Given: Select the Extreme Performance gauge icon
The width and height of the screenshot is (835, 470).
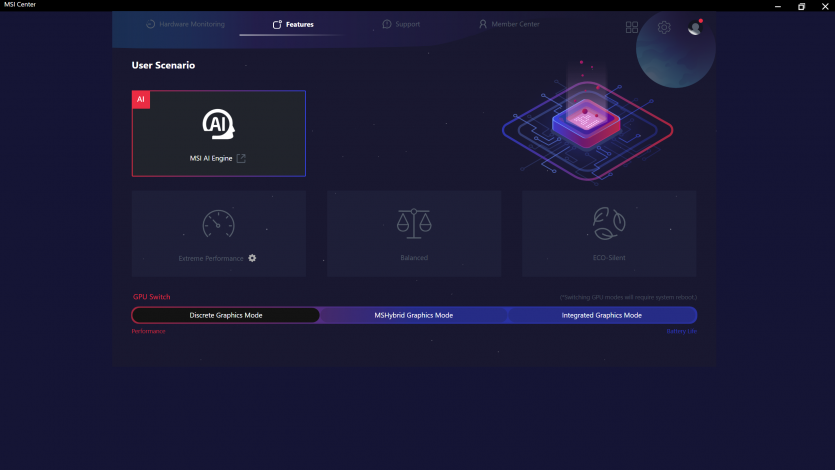Looking at the screenshot, I should pos(218,224).
